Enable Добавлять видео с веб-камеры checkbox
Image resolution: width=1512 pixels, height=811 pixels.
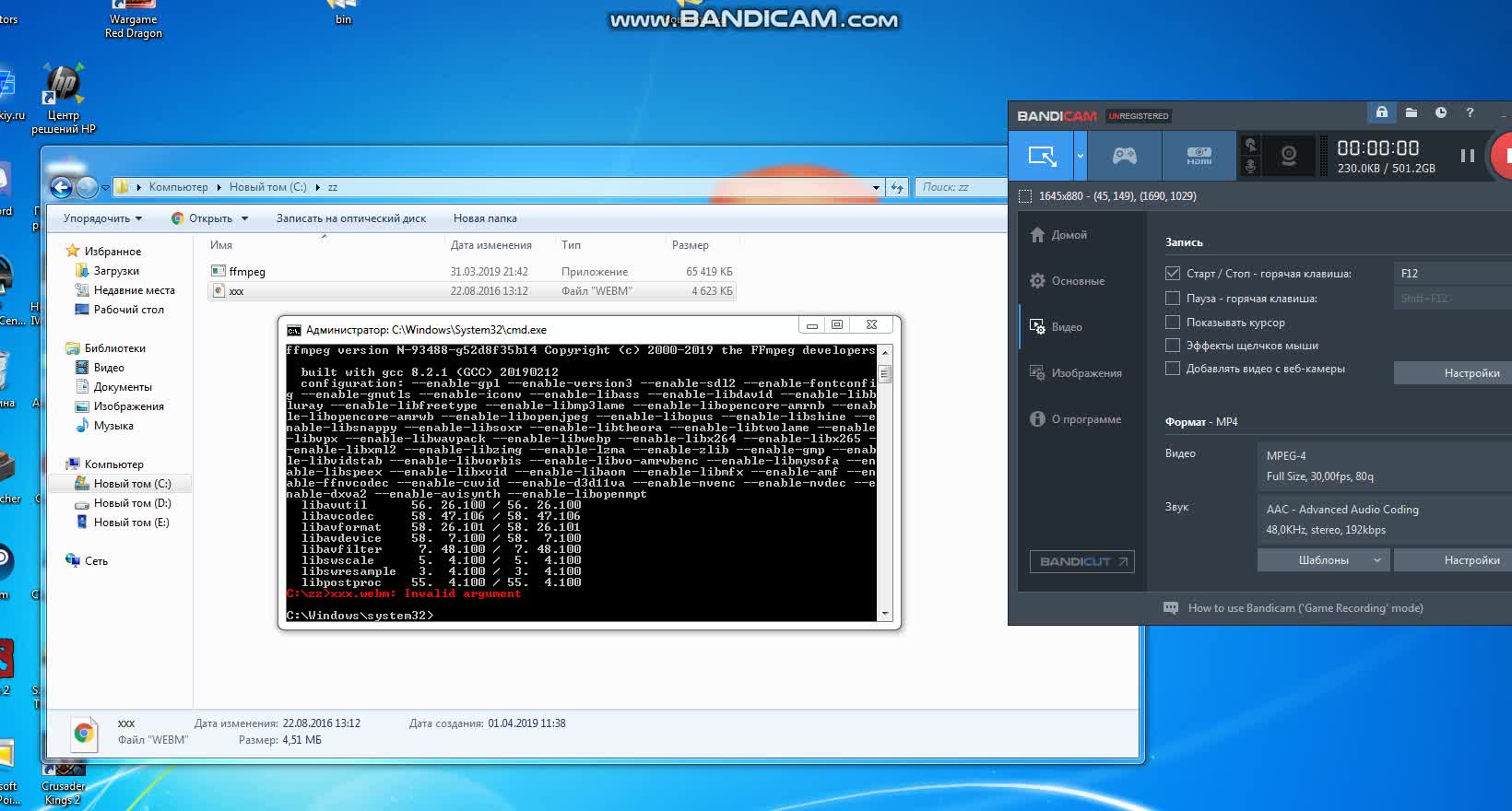pyautogui.click(x=1173, y=369)
